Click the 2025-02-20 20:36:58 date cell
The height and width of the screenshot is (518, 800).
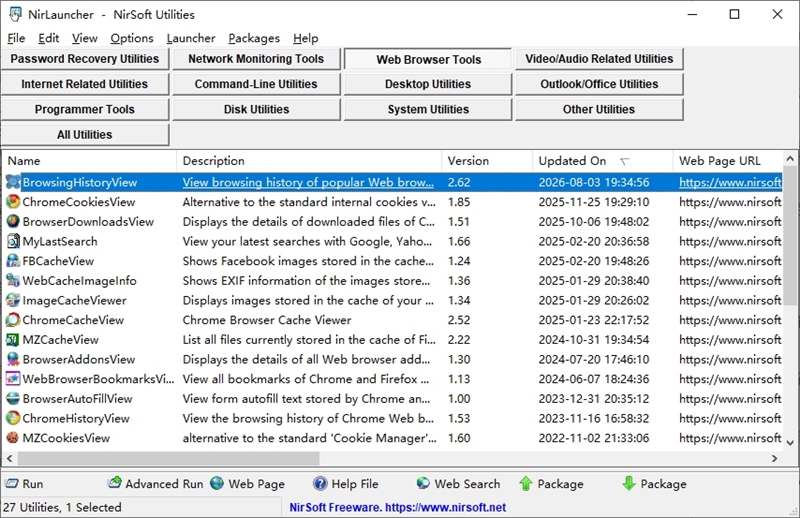tap(594, 241)
